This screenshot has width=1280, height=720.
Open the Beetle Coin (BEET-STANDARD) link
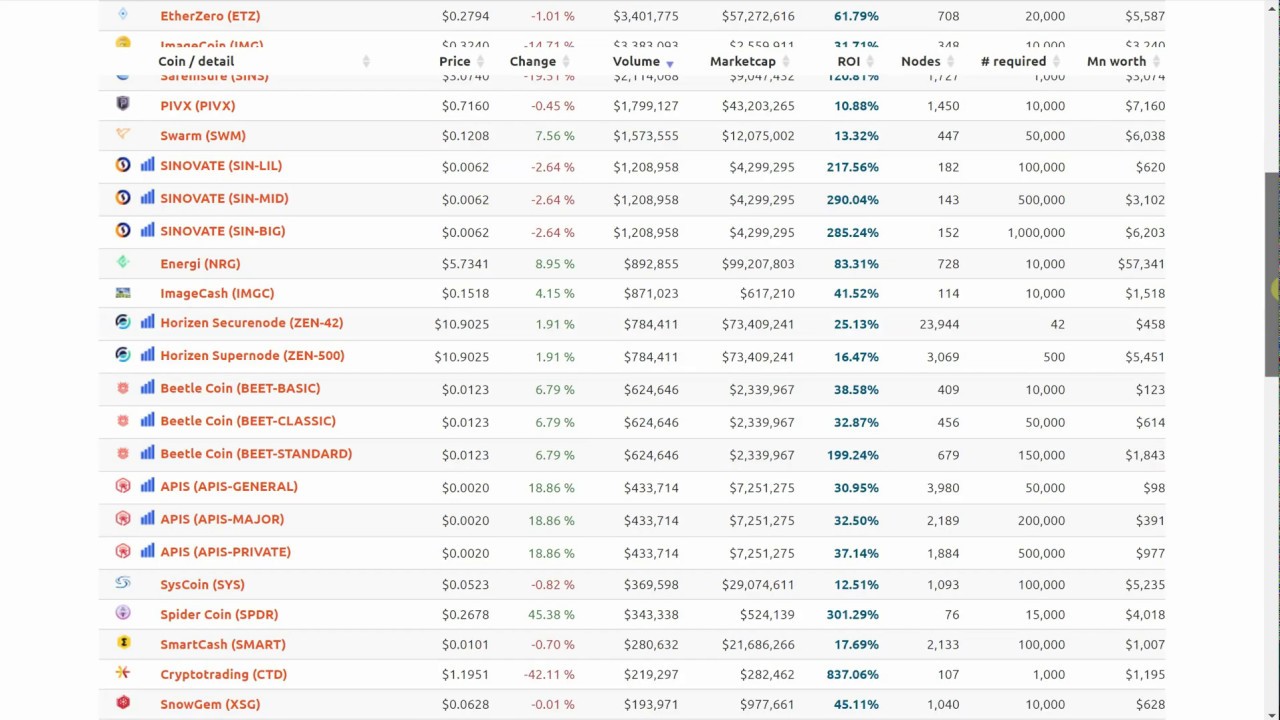coord(256,453)
